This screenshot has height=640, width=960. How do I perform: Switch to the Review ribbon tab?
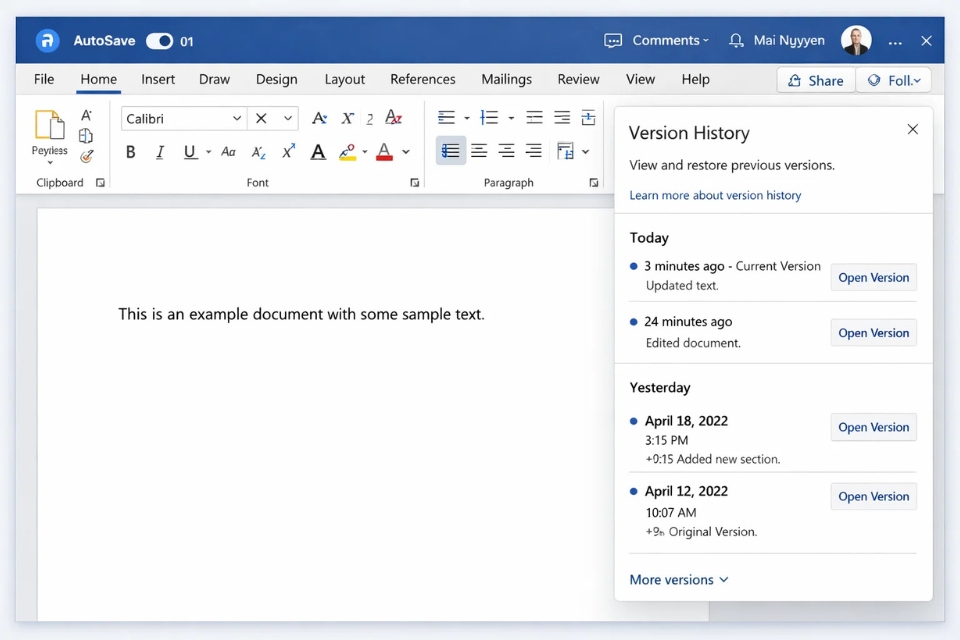point(578,79)
